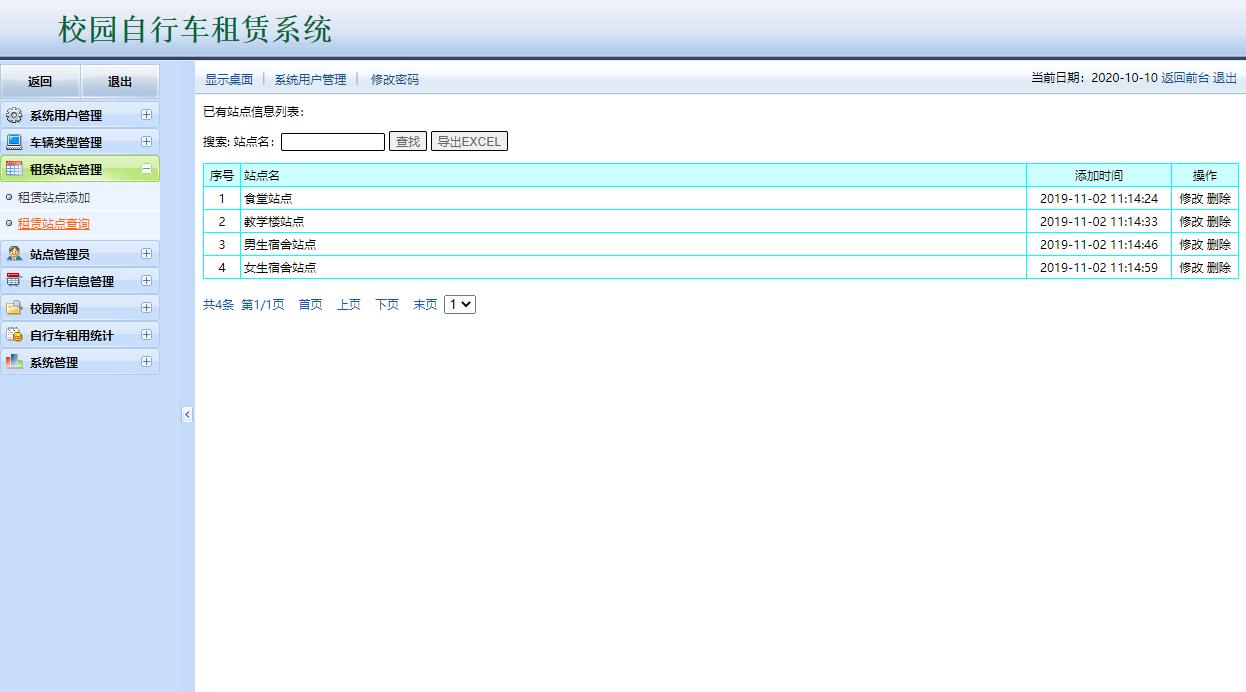Click inside the 站点名 search field
The width and height of the screenshot is (1246, 692).
point(331,141)
